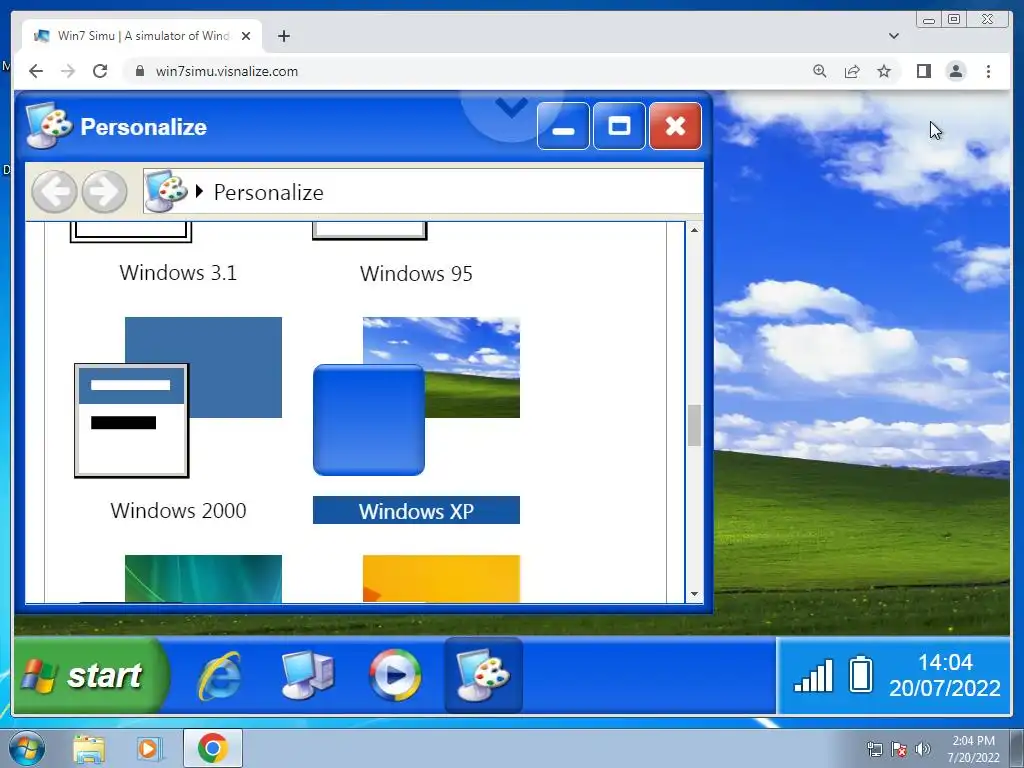The image size is (1024, 768).
Task: Select the Personalize taskbar button in simulator
Action: [483, 675]
